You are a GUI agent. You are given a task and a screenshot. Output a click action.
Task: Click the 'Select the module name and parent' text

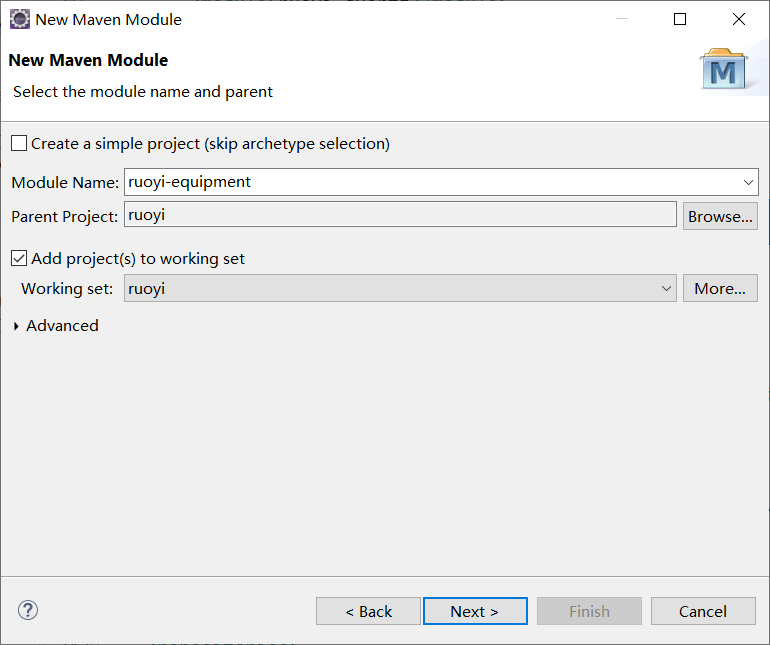coord(142,92)
